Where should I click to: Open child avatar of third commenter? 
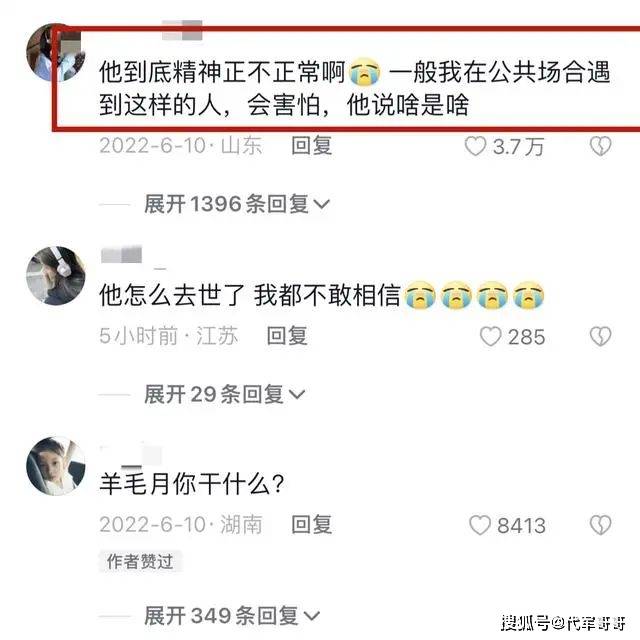[x=56, y=466]
